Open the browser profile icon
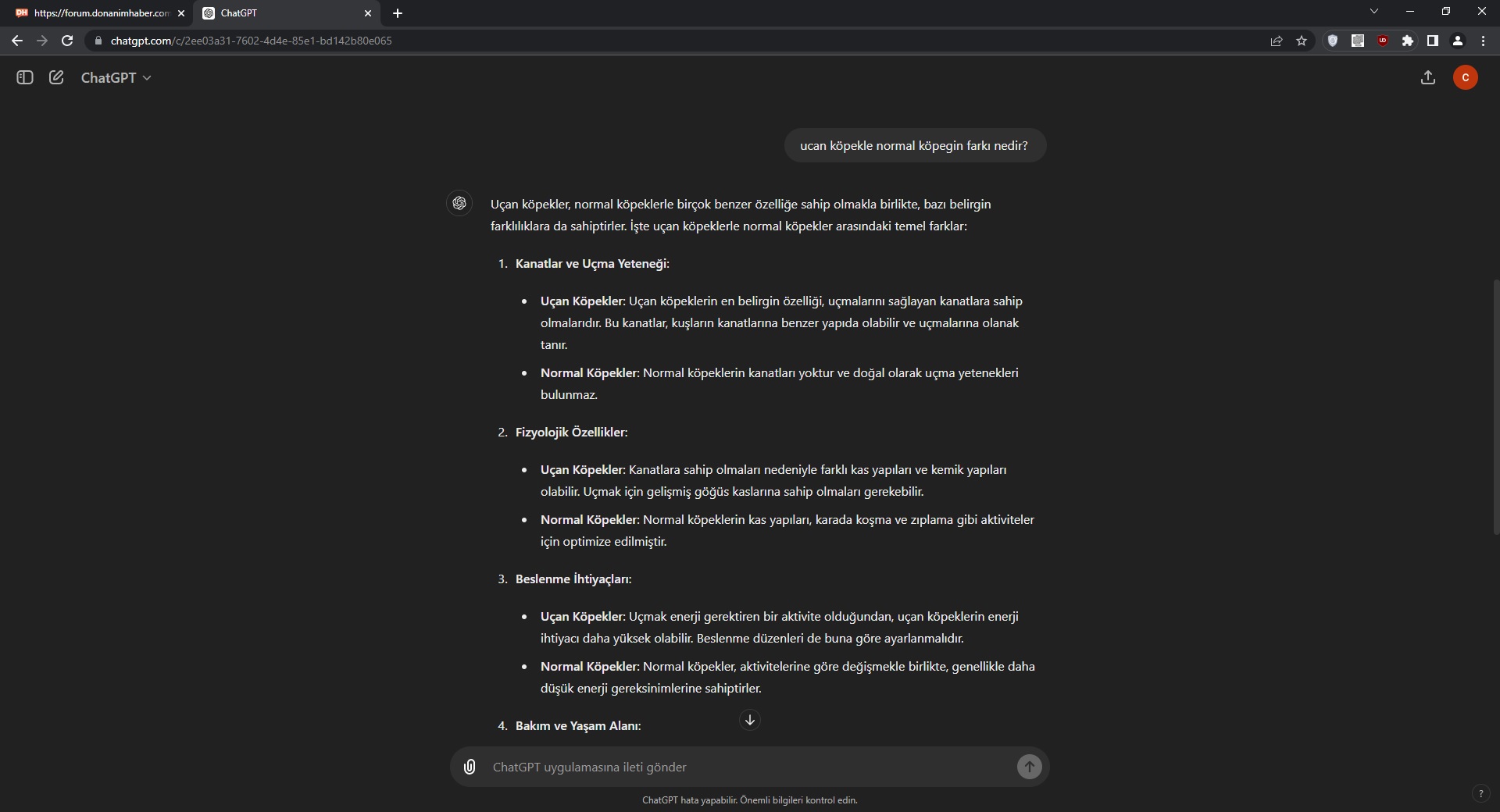 (x=1458, y=41)
